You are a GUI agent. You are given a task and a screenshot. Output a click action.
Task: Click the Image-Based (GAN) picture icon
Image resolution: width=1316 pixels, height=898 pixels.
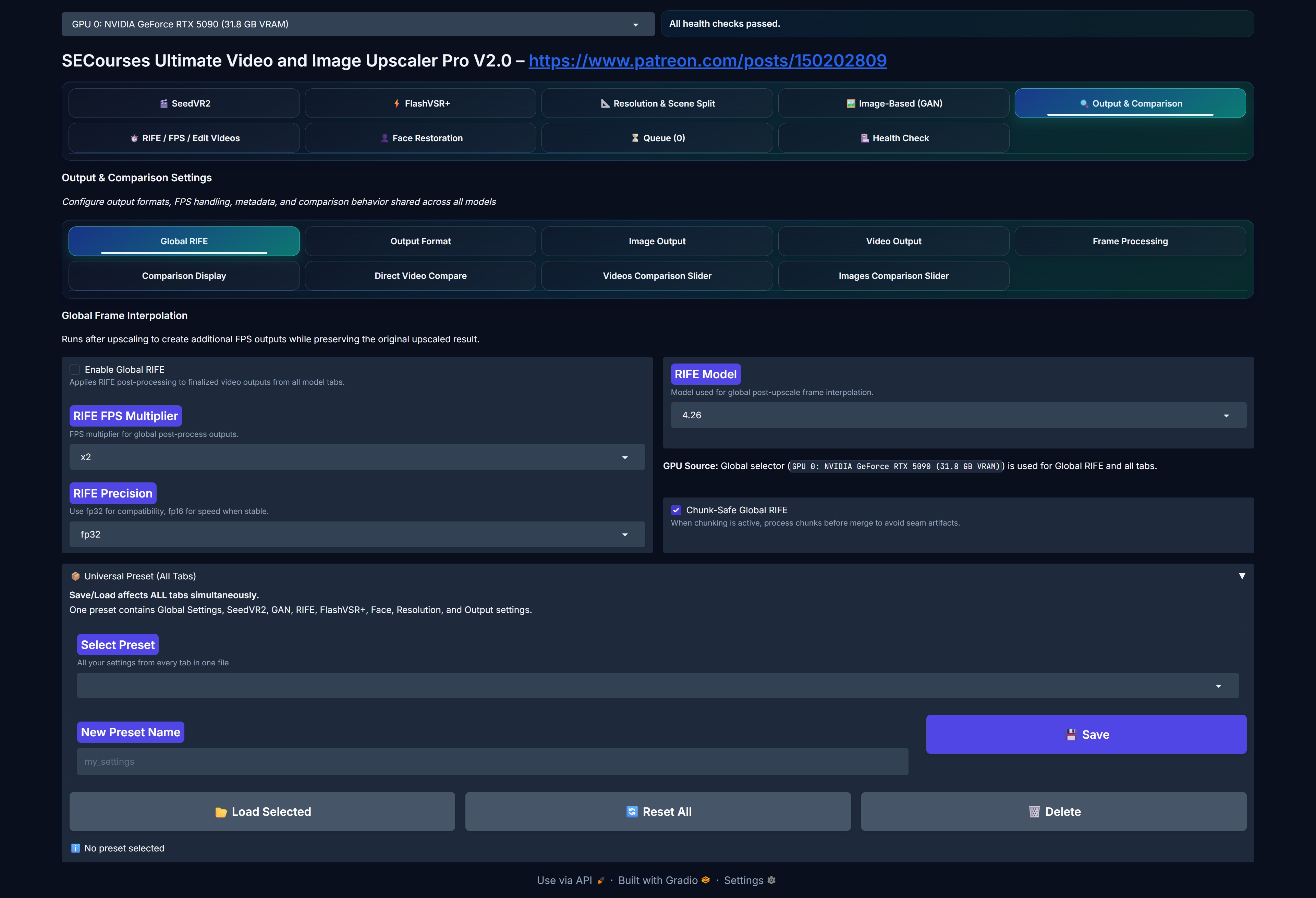click(x=851, y=103)
